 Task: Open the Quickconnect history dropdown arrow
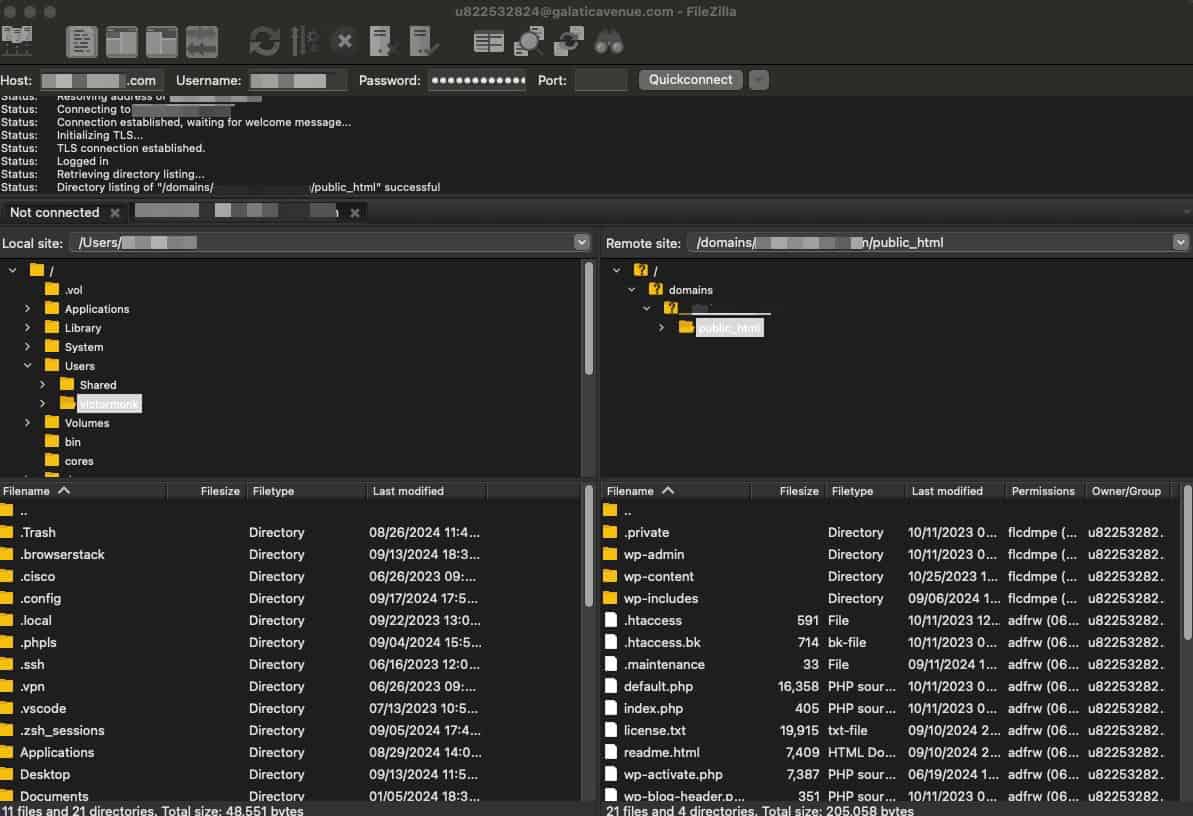(x=759, y=80)
